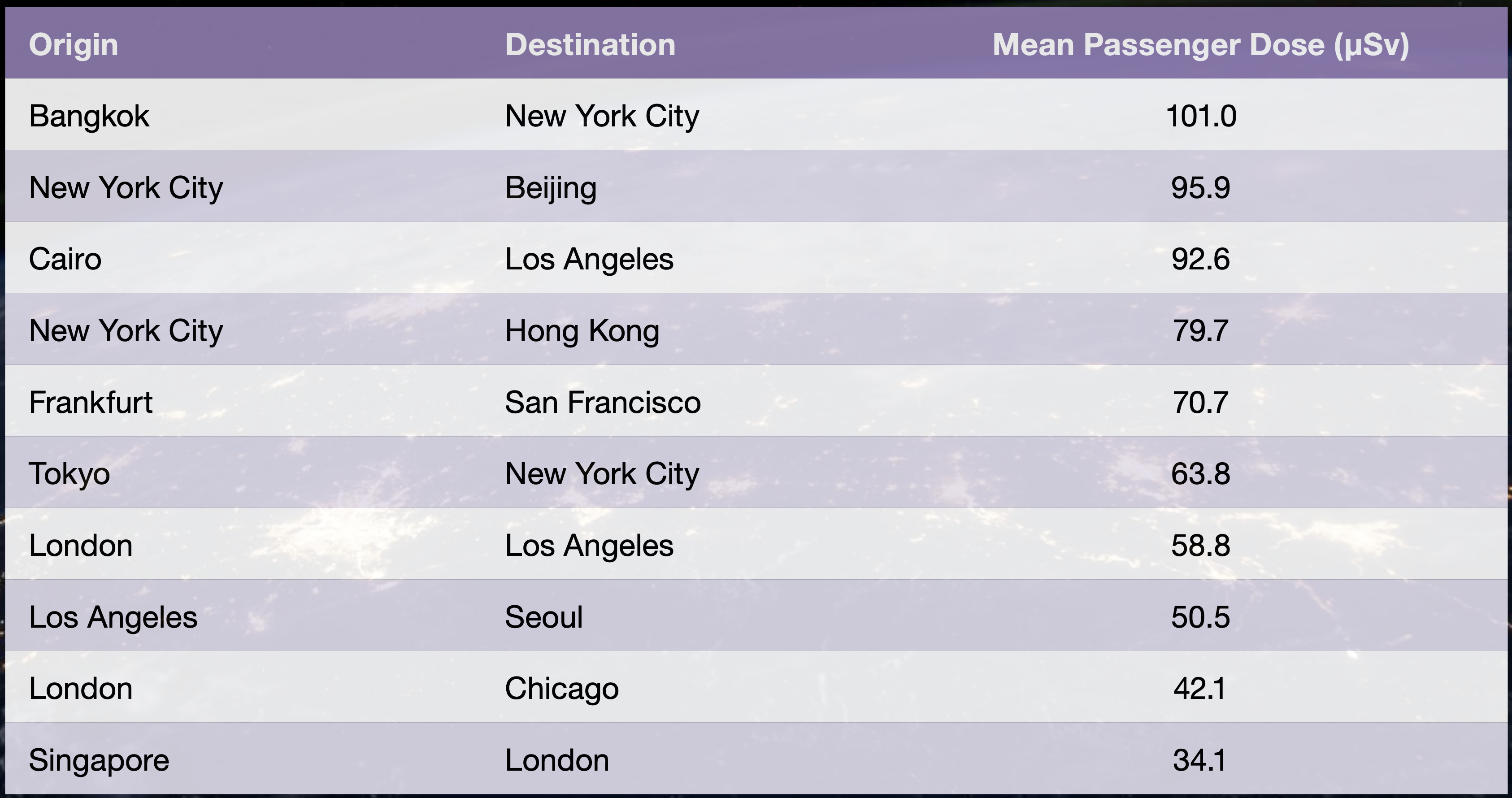Click the Mean Passenger Dose header
Image resolution: width=1512 pixels, height=798 pixels.
click(1200, 44)
